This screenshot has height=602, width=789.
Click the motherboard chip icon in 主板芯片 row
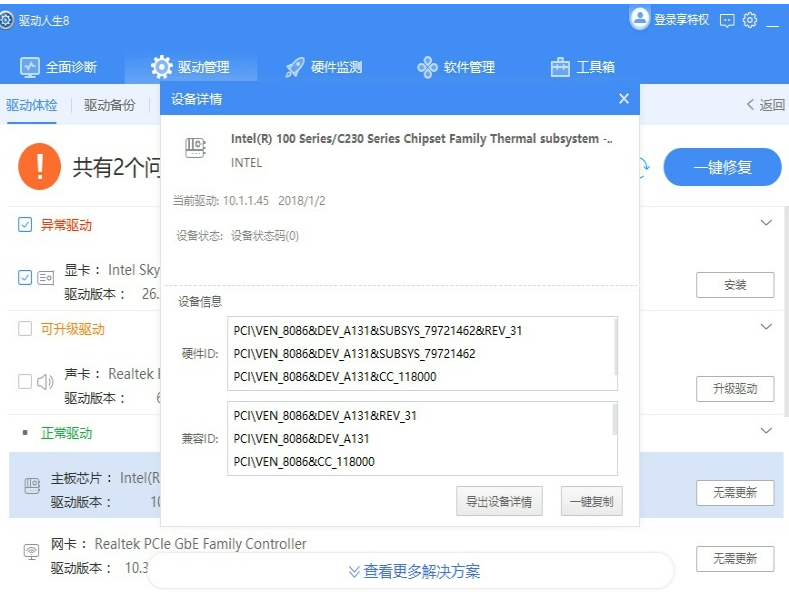[x=32, y=486]
